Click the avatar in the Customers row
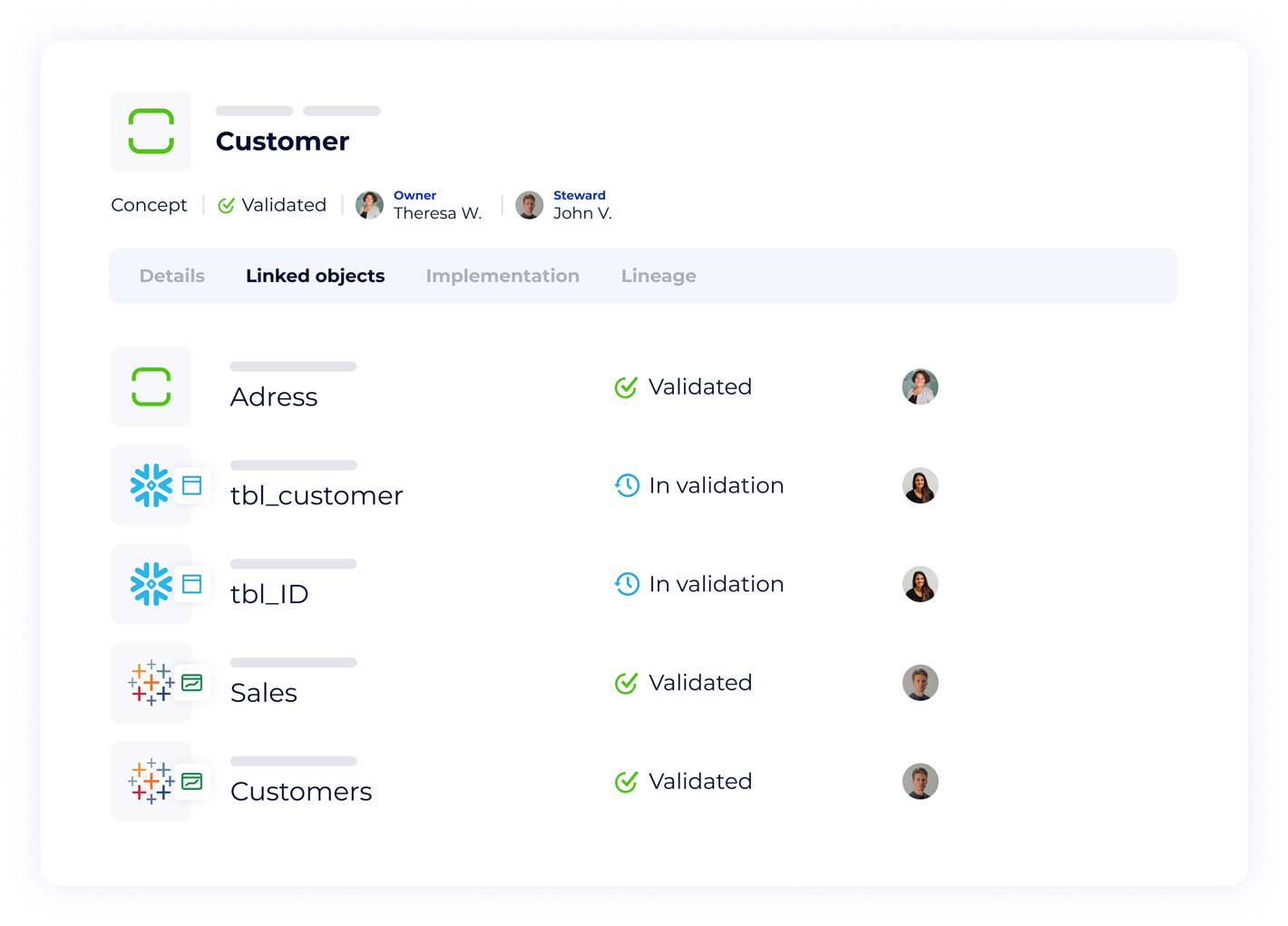This screenshot has height=926, width=1288. 920,782
